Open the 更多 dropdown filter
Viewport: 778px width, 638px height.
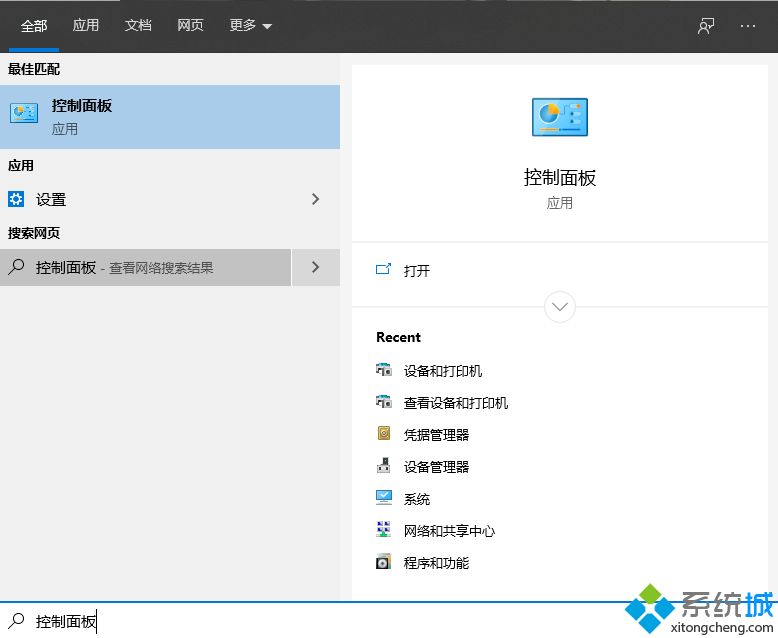click(x=250, y=26)
